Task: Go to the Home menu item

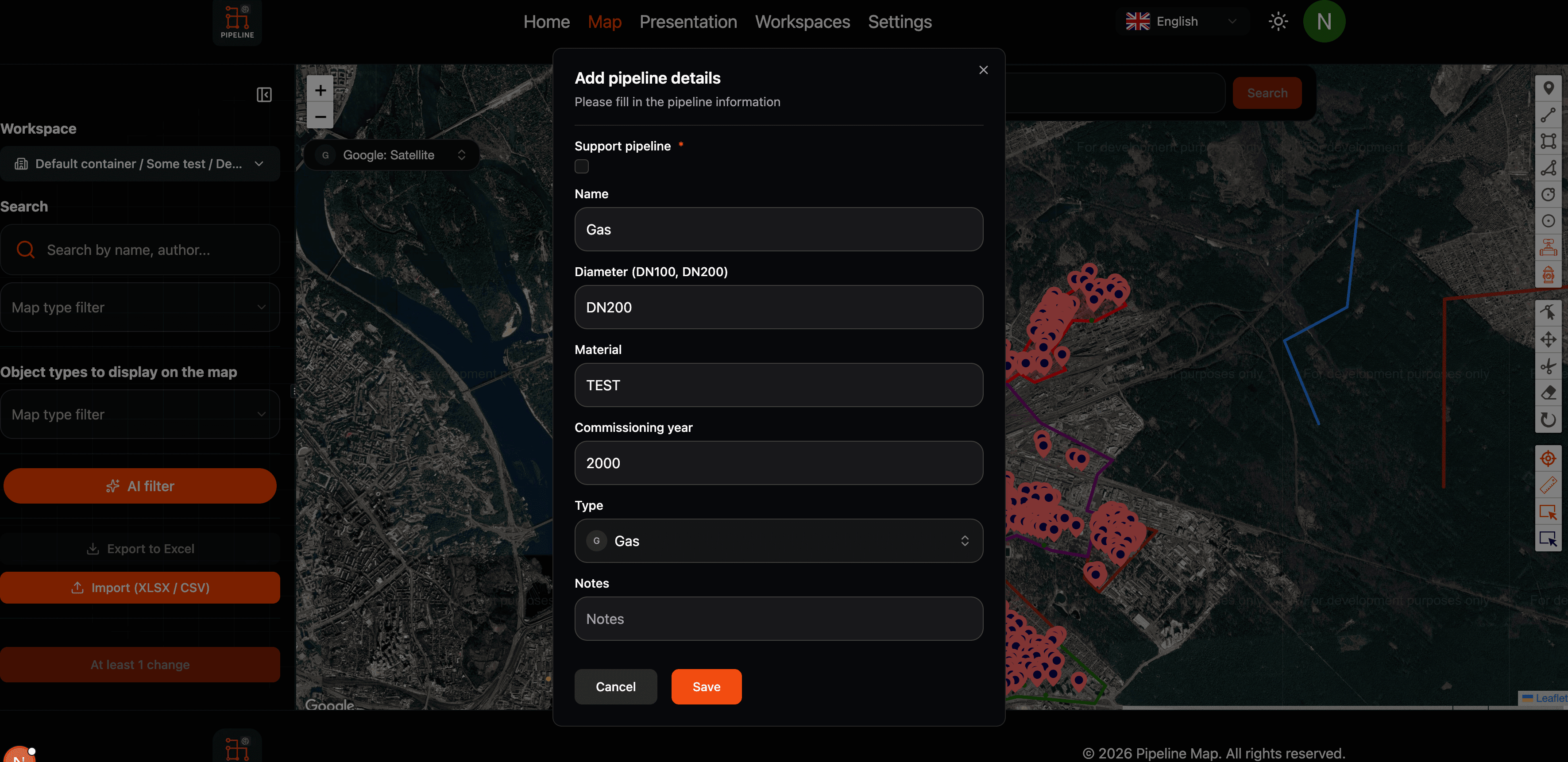Action: point(547,22)
